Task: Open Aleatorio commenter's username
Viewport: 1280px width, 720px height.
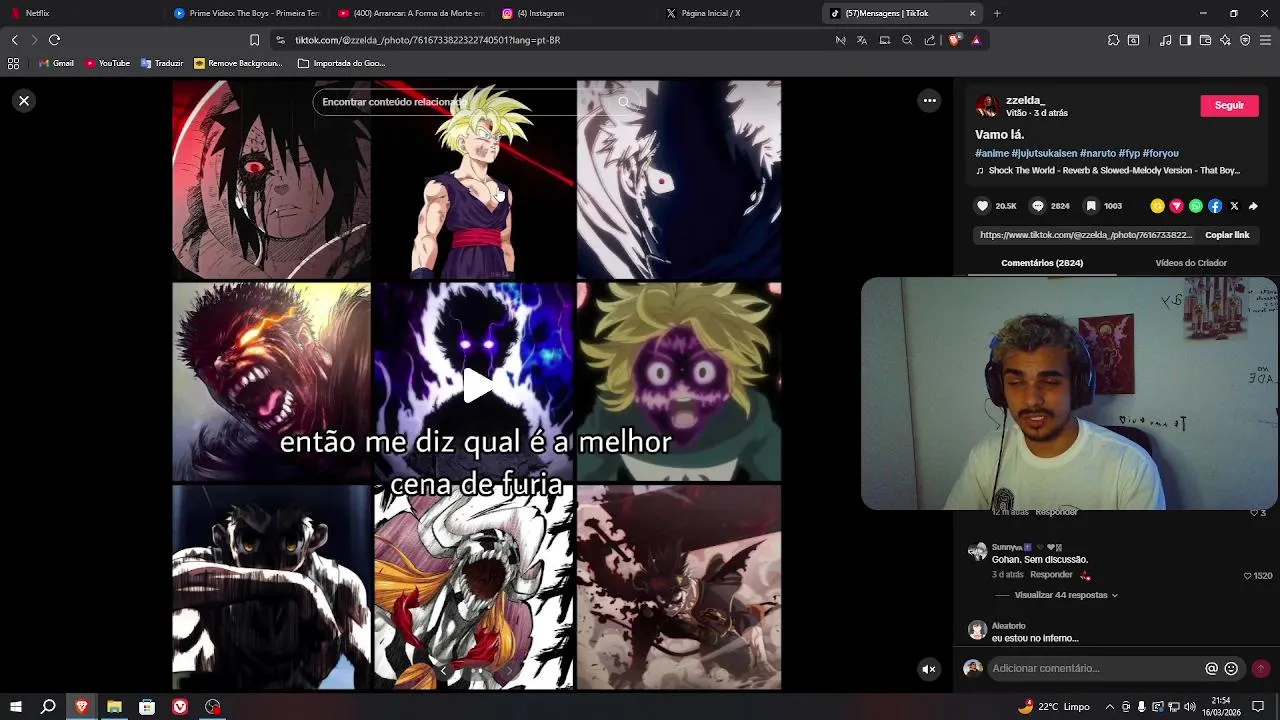Action: pyautogui.click(x=1008, y=625)
